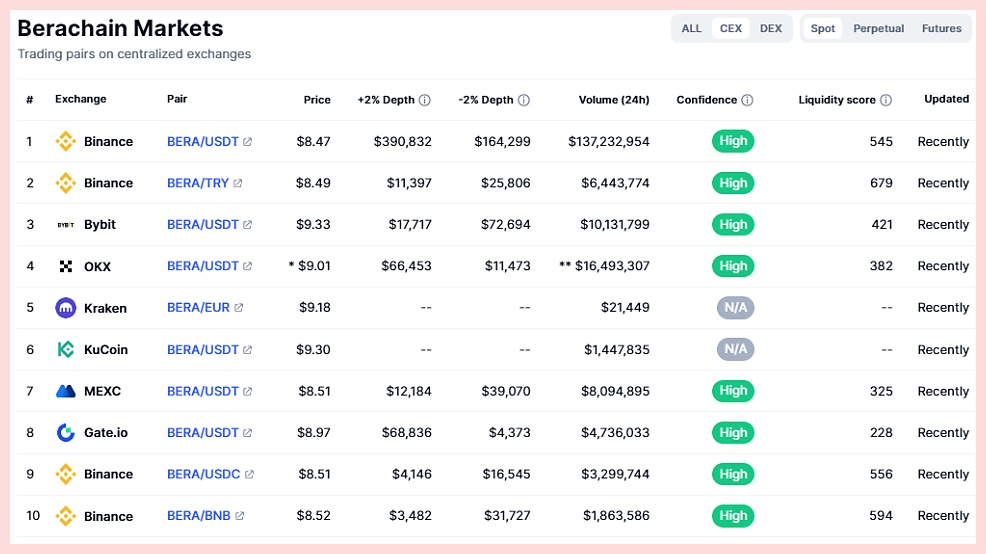Switch to the Perpetual tab

[878, 28]
